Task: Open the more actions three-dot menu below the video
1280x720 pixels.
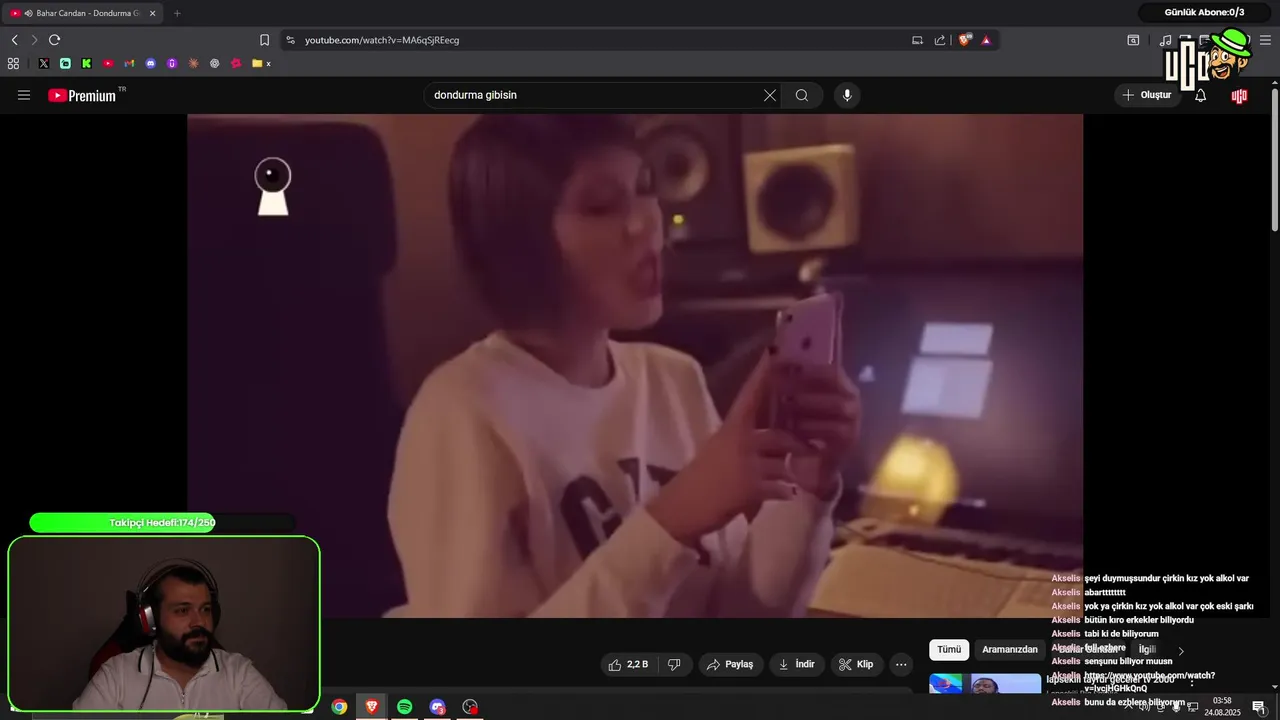Action: [x=901, y=664]
